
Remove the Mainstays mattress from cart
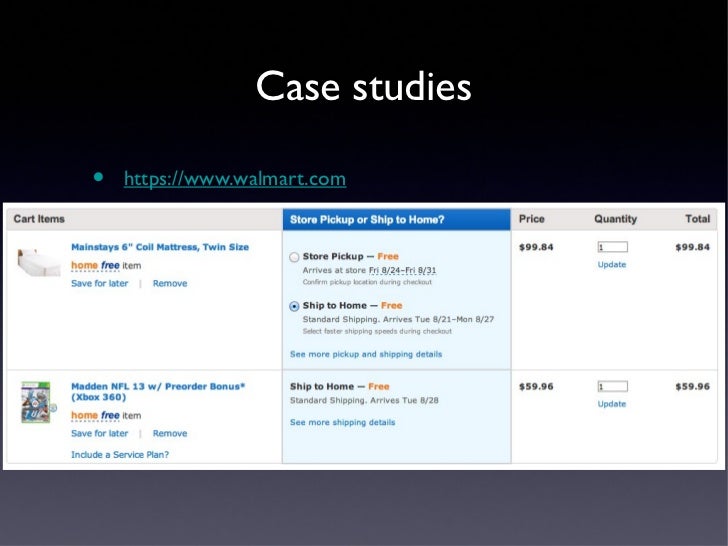pyautogui.click(x=170, y=283)
